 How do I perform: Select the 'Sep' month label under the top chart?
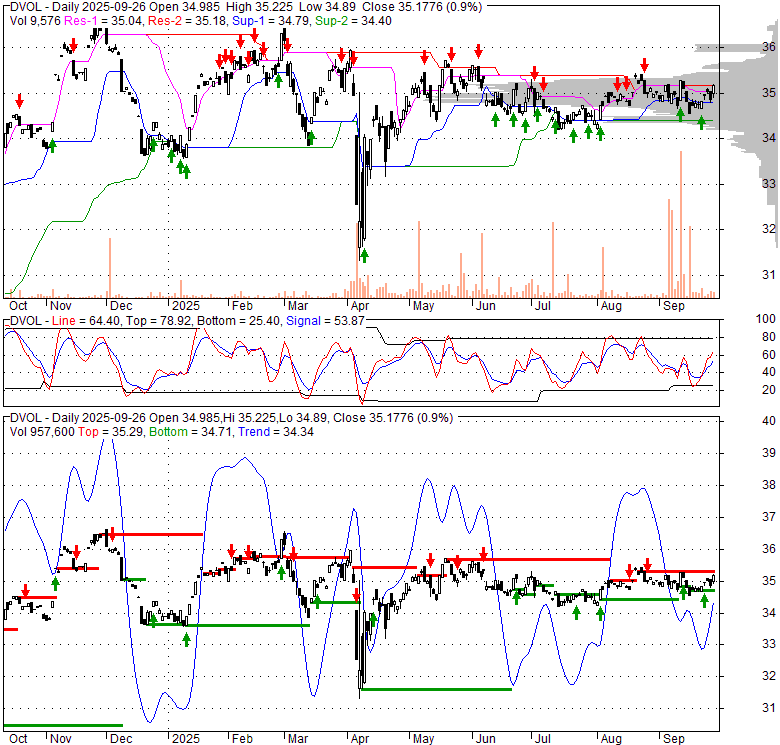[674, 306]
